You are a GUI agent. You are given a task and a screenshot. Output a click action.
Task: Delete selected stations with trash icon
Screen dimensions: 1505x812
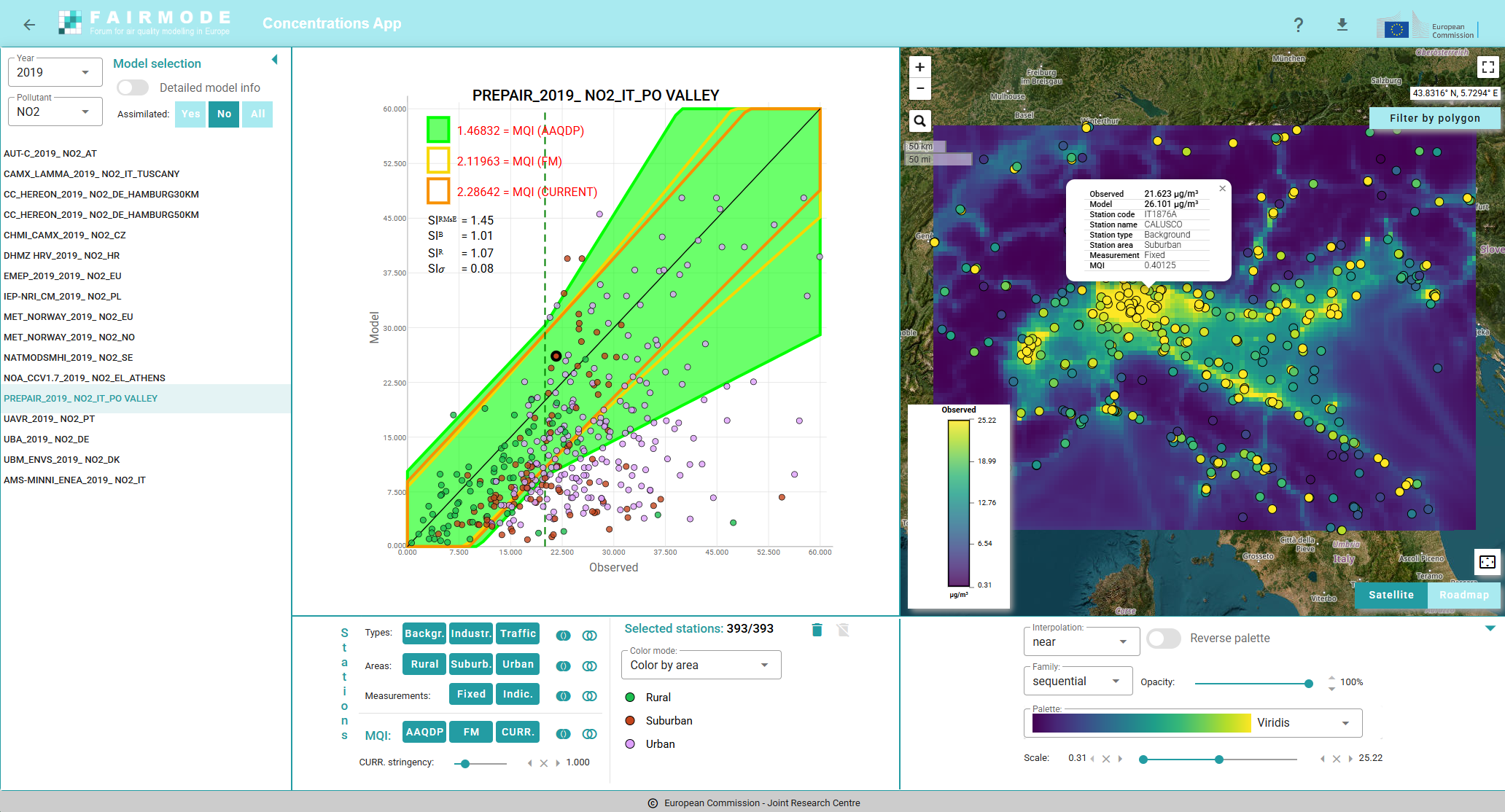click(817, 630)
